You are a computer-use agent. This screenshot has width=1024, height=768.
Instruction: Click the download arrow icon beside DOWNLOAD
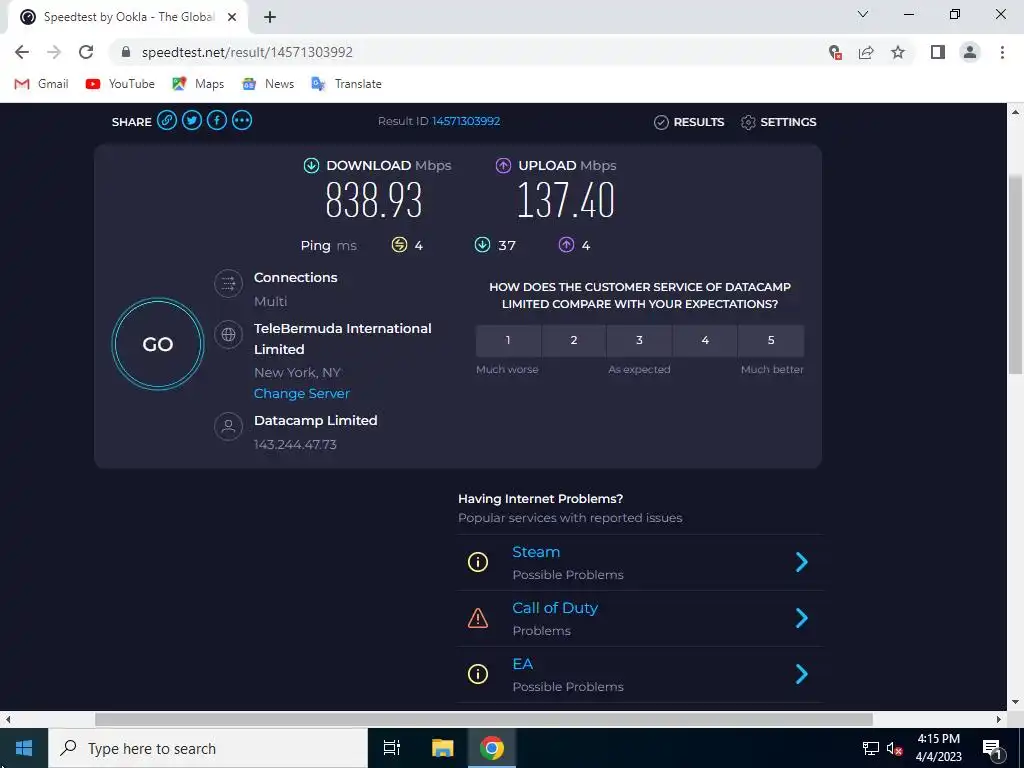point(312,166)
